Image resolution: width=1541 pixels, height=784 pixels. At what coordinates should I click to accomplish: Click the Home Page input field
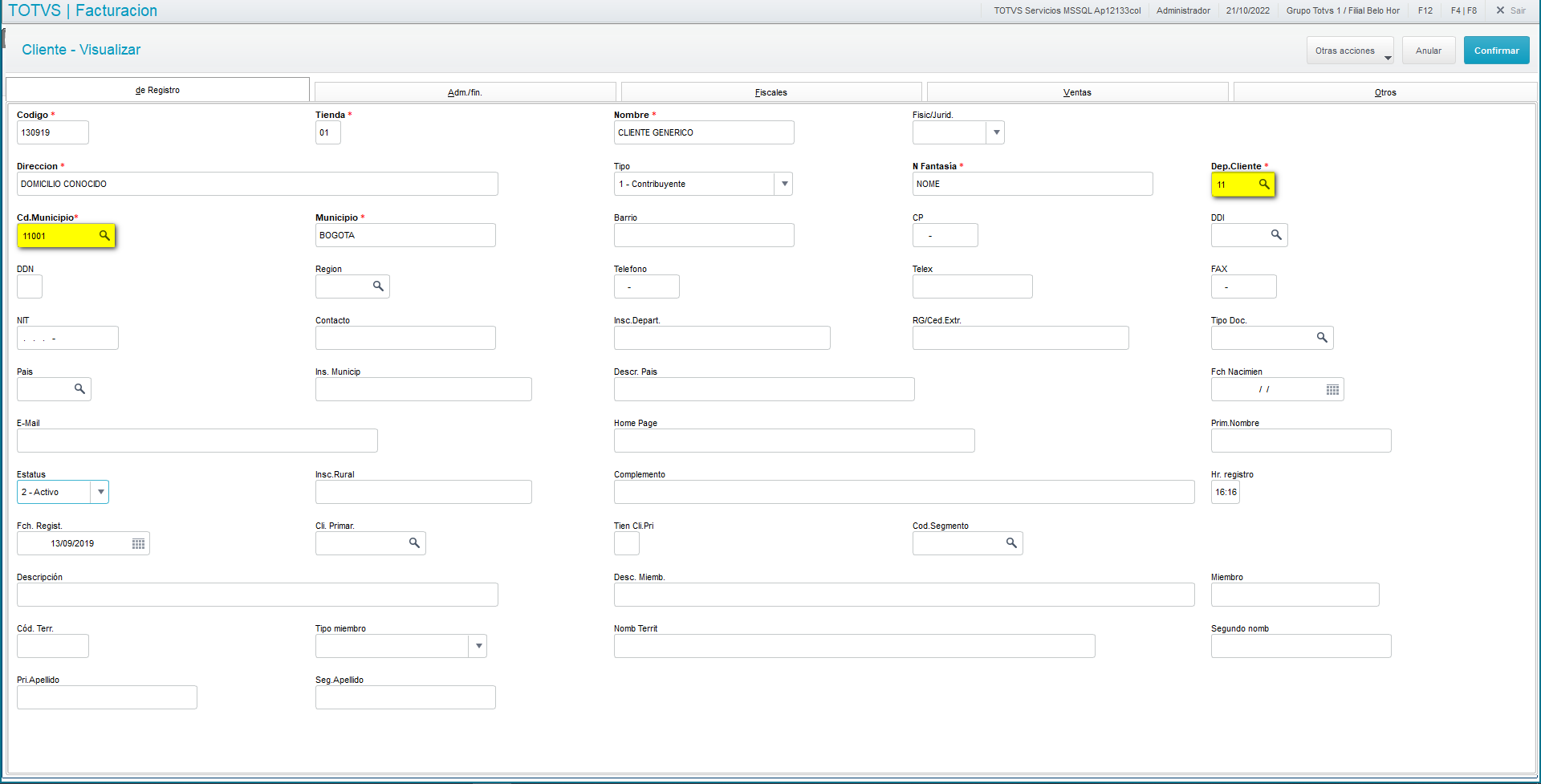795,441
